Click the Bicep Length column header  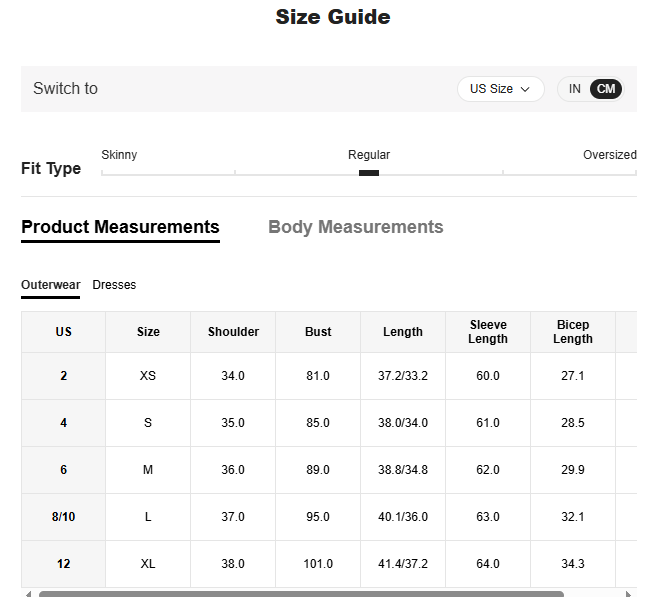tap(573, 332)
